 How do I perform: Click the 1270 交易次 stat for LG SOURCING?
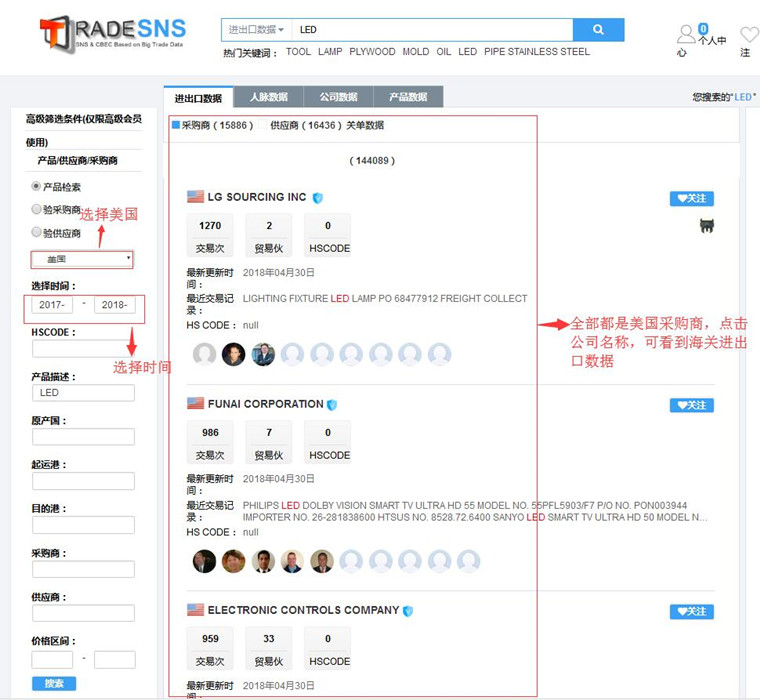(x=210, y=236)
